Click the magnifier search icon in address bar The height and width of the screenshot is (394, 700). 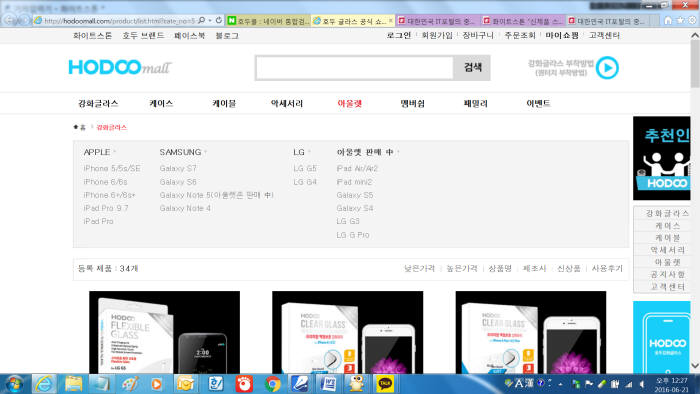[x=201, y=21]
